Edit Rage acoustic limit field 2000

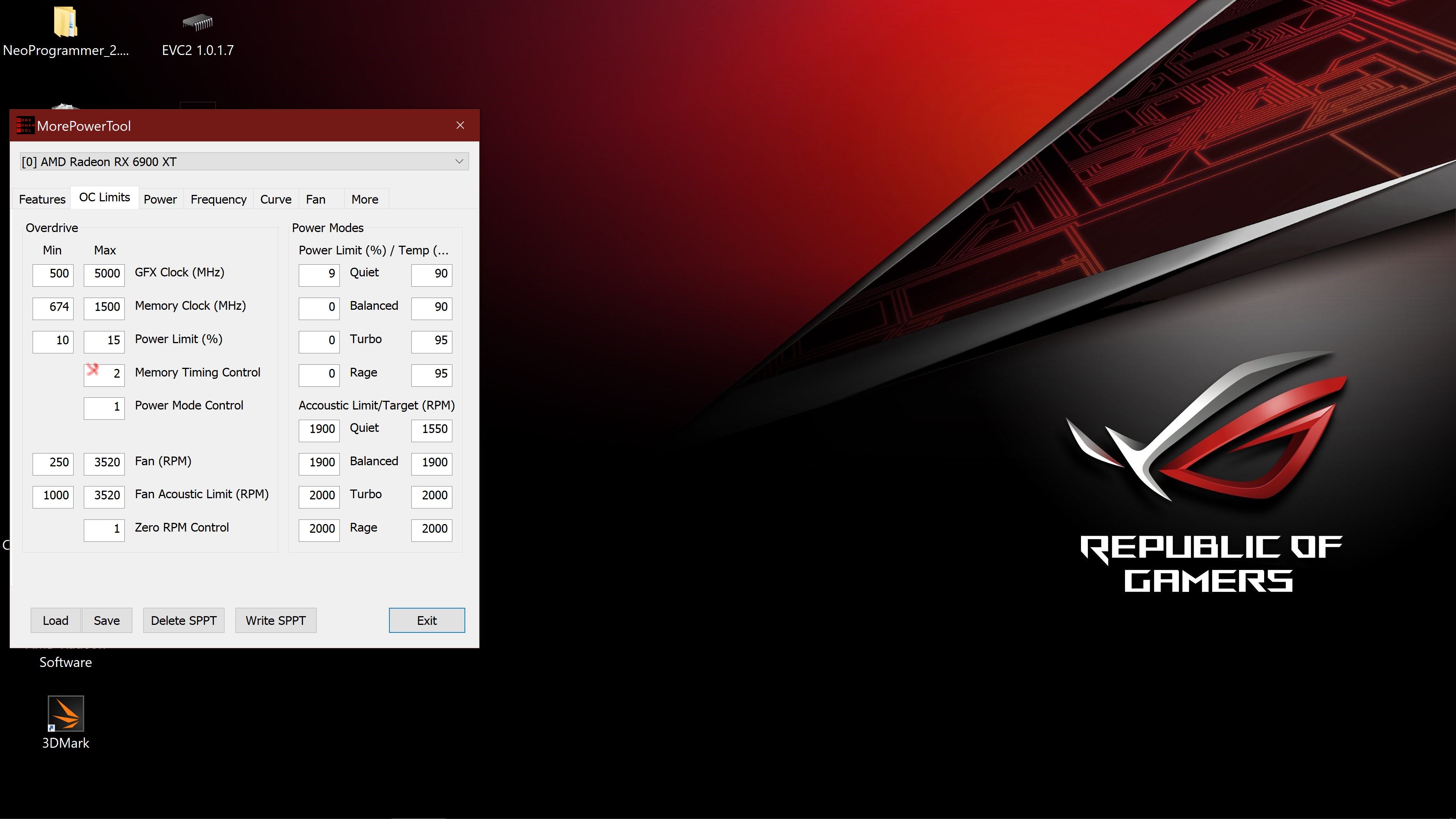(x=319, y=531)
